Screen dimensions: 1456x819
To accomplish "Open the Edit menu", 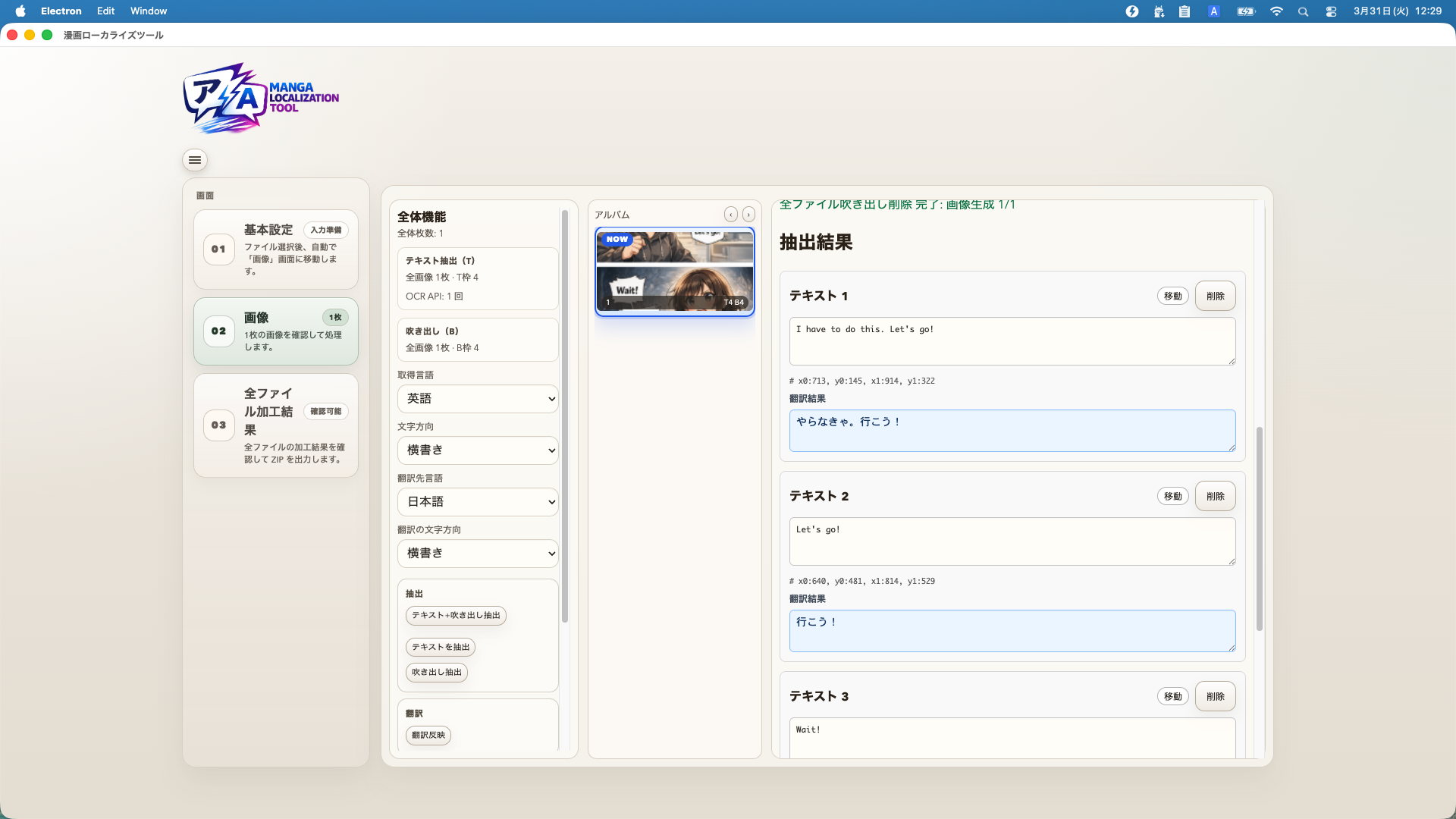I will 105,11.
